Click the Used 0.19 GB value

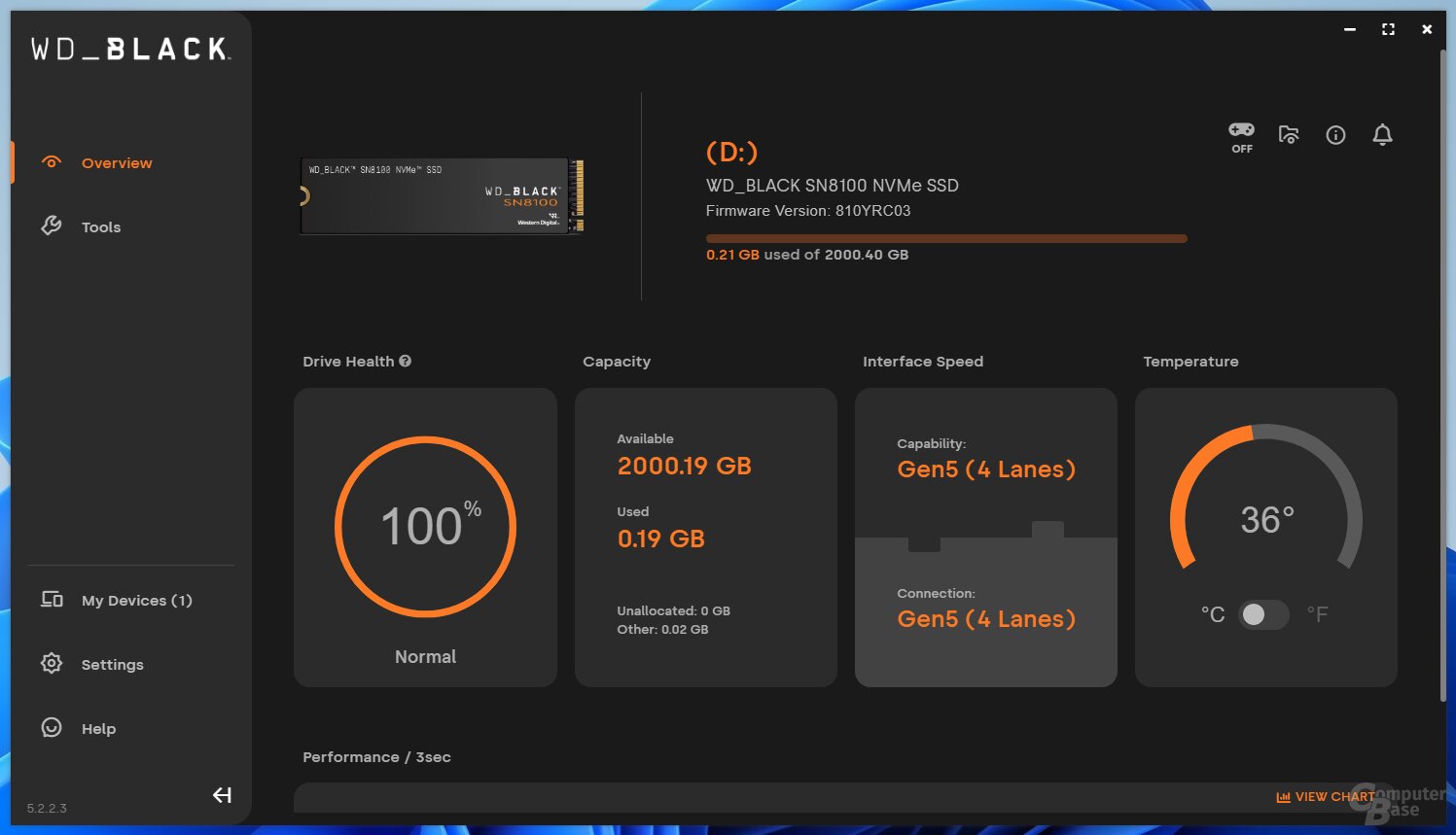(661, 539)
